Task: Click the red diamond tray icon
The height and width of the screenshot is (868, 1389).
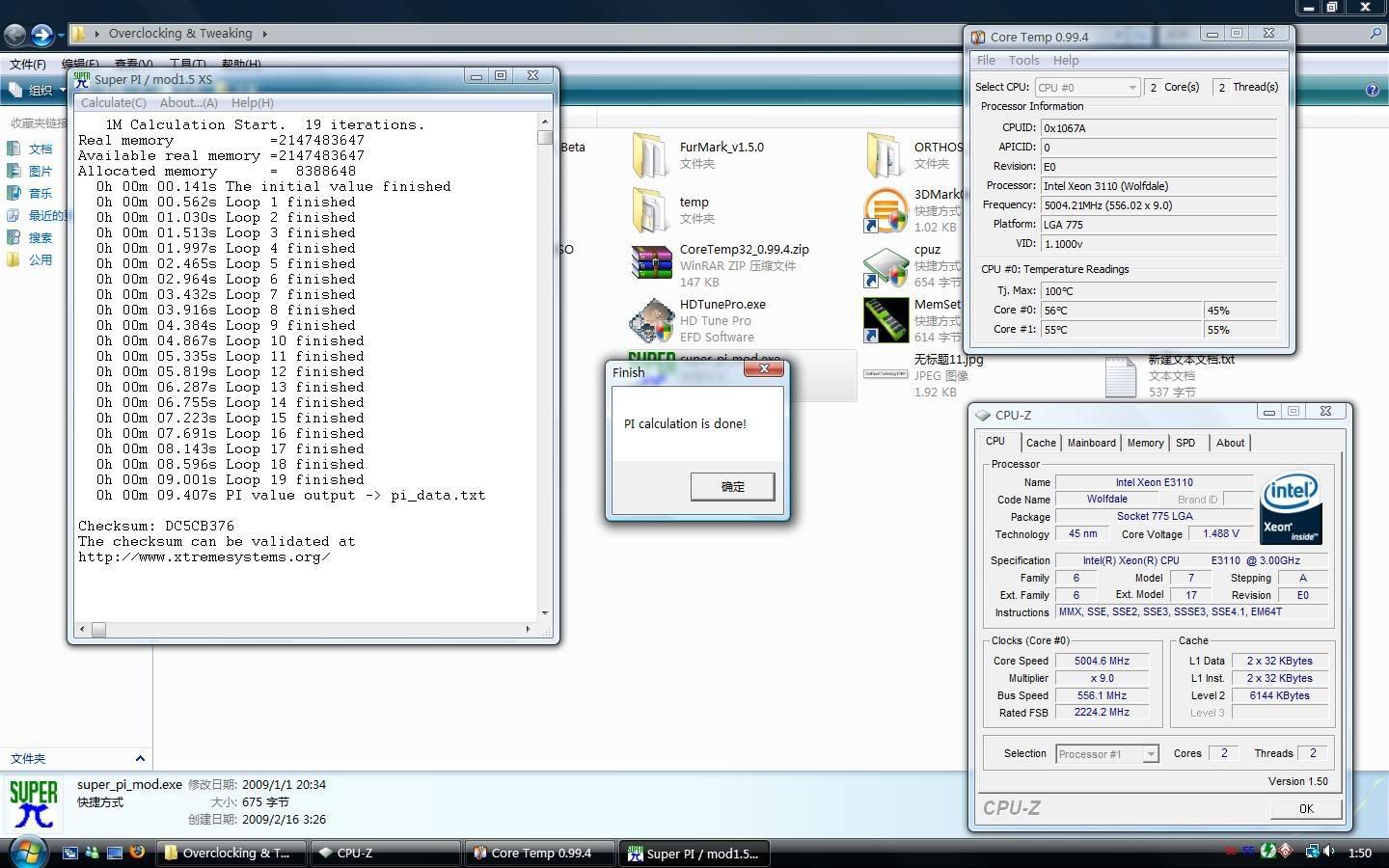Action: [x=1286, y=852]
